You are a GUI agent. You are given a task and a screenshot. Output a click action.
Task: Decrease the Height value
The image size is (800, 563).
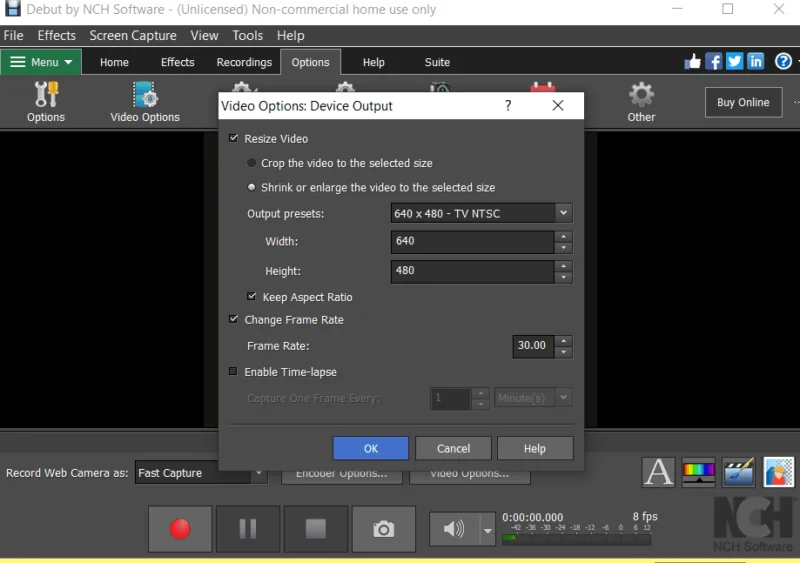click(563, 277)
